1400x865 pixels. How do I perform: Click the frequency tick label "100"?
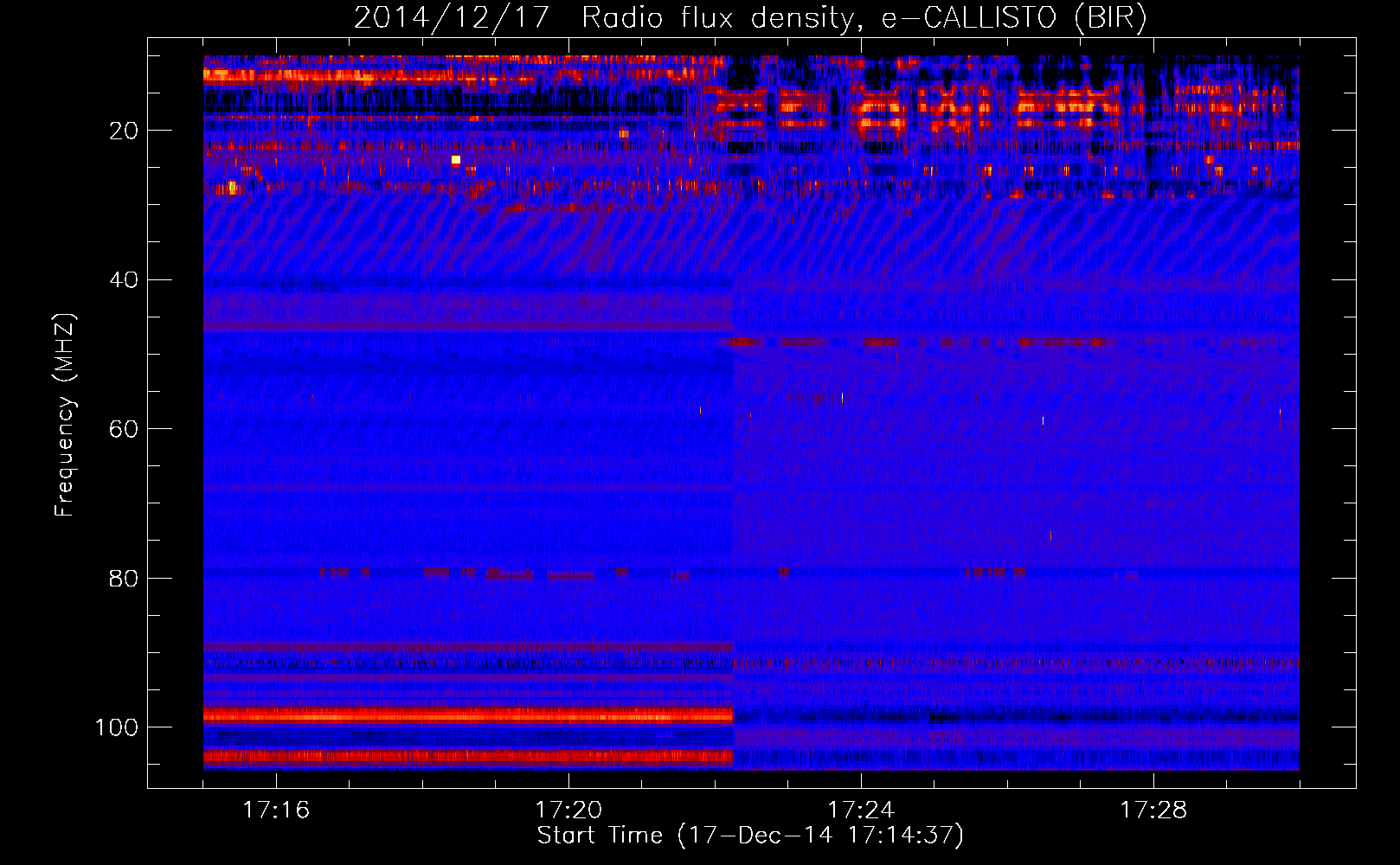tap(117, 727)
